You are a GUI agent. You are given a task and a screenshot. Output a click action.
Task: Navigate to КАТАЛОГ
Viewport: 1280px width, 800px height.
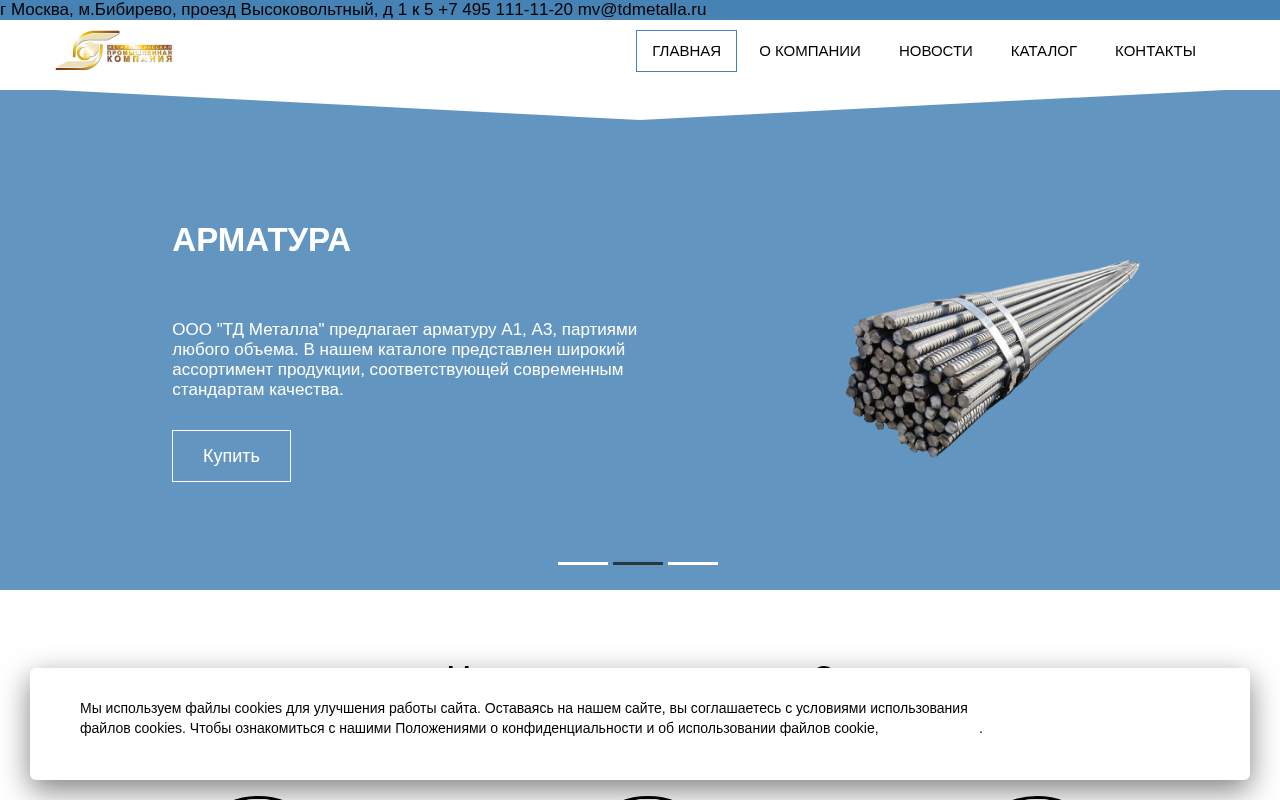[x=1044, y=51]
